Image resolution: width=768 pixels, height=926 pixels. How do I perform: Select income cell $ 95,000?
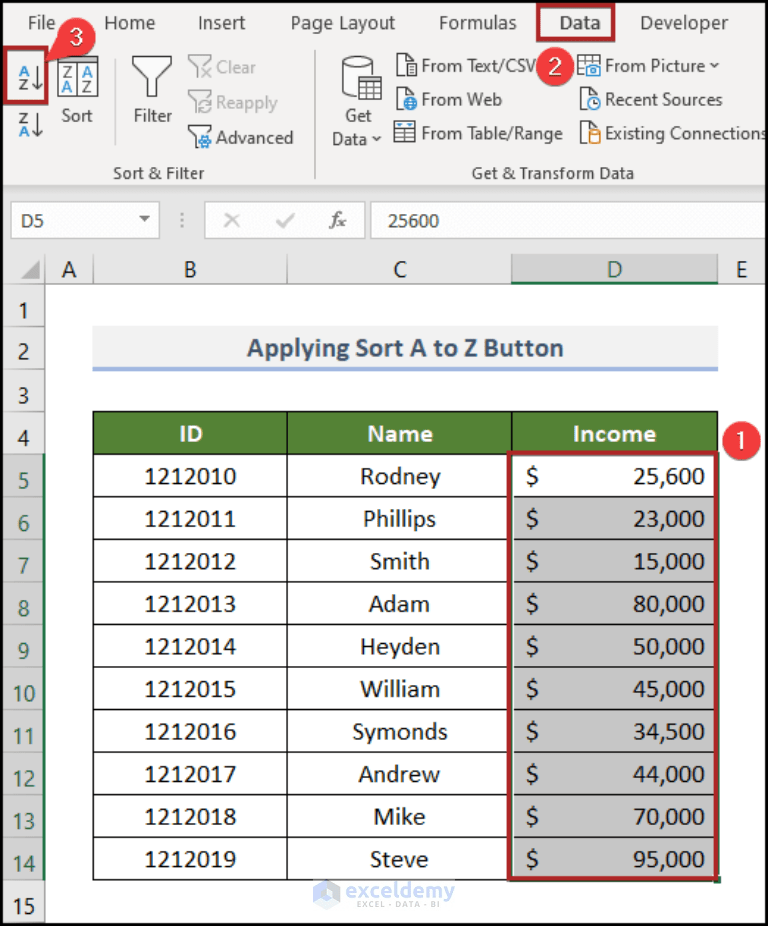tap(614, 859)
